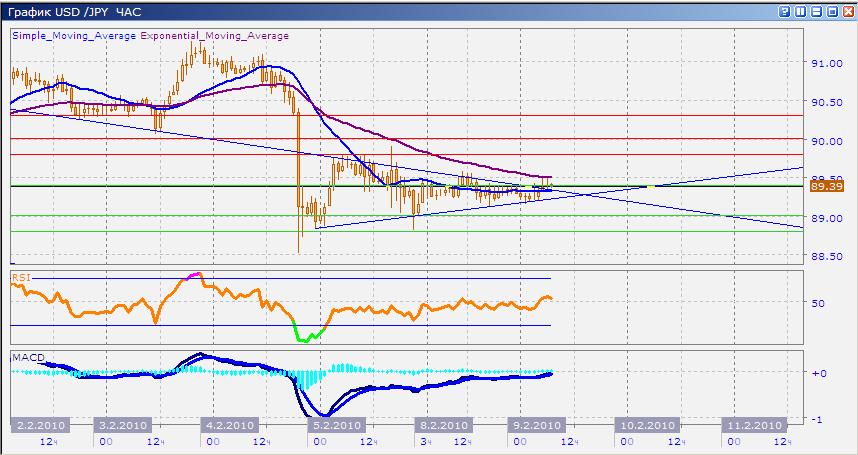Click the График USD /JPY ЧАС title
This screenshot has width=858, height=455.
click(x=74, y=11)
